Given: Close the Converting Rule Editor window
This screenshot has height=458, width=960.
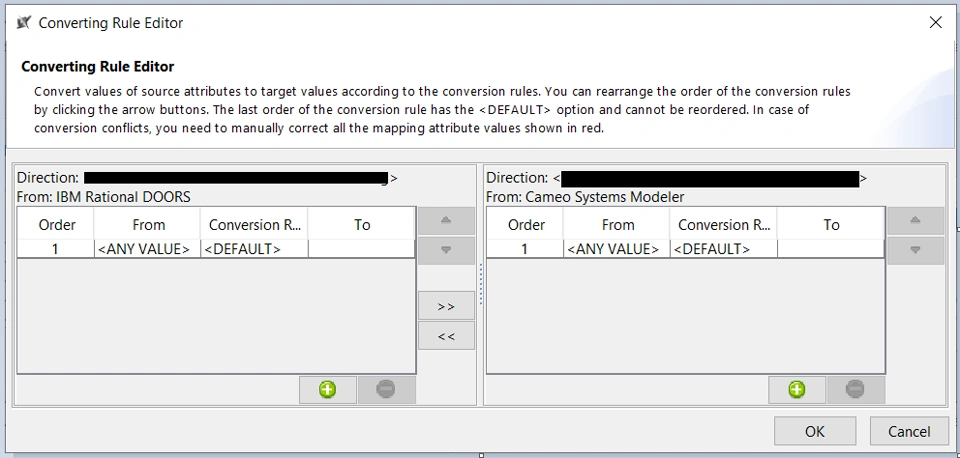Looking at the screenshot, I should click(x=935, y=22).
